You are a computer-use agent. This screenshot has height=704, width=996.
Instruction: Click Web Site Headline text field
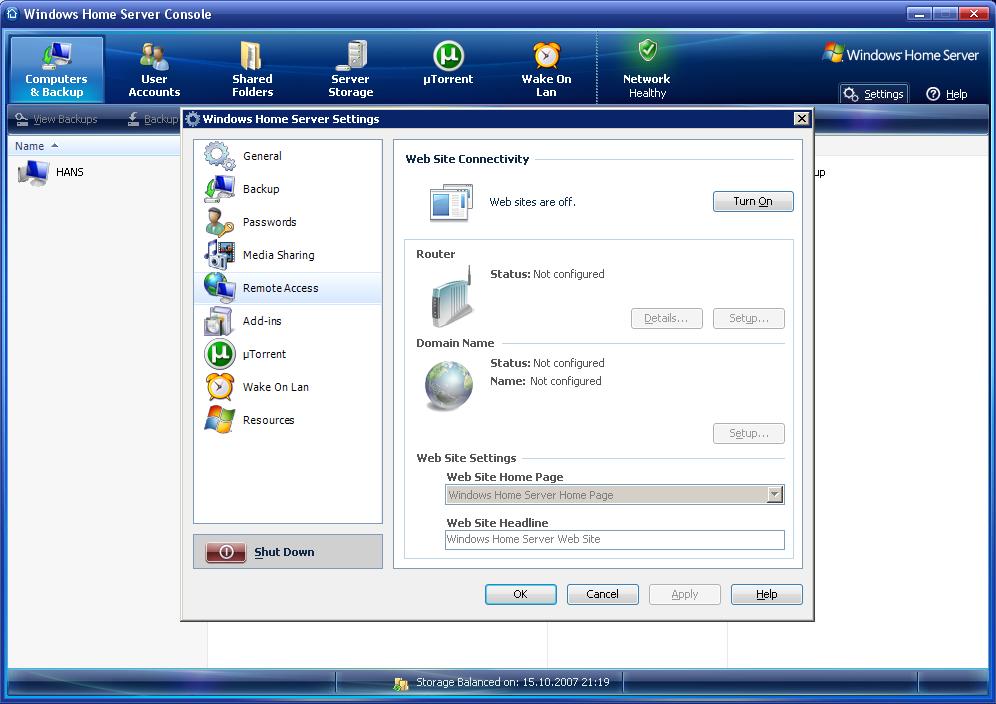pyautogui.click(x=614, y=539)
